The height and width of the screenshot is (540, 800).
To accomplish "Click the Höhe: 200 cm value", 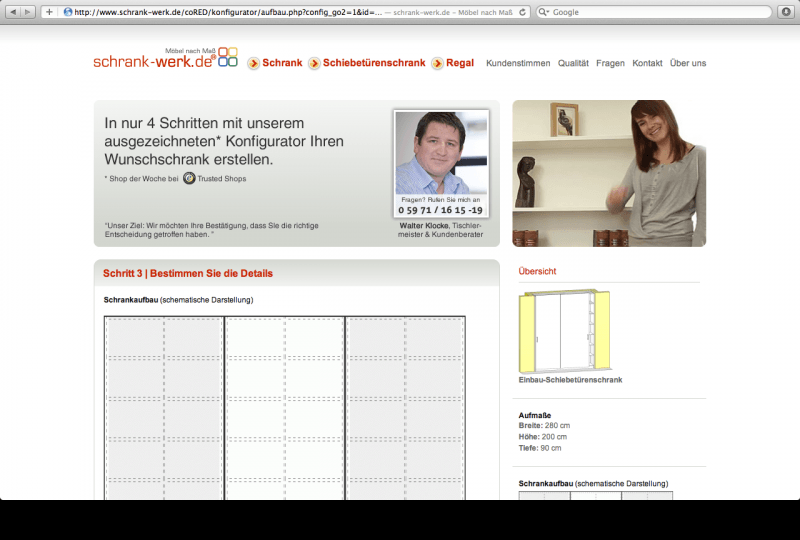I will click(x=543, y=437).
